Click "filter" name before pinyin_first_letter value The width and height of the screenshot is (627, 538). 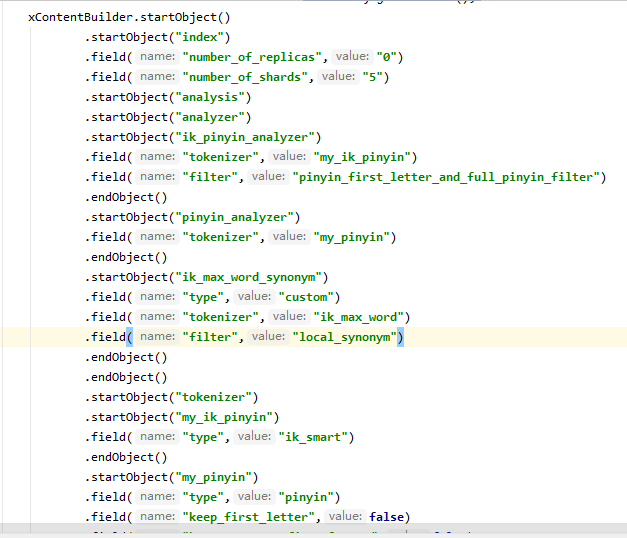click(x=210, y=177)
